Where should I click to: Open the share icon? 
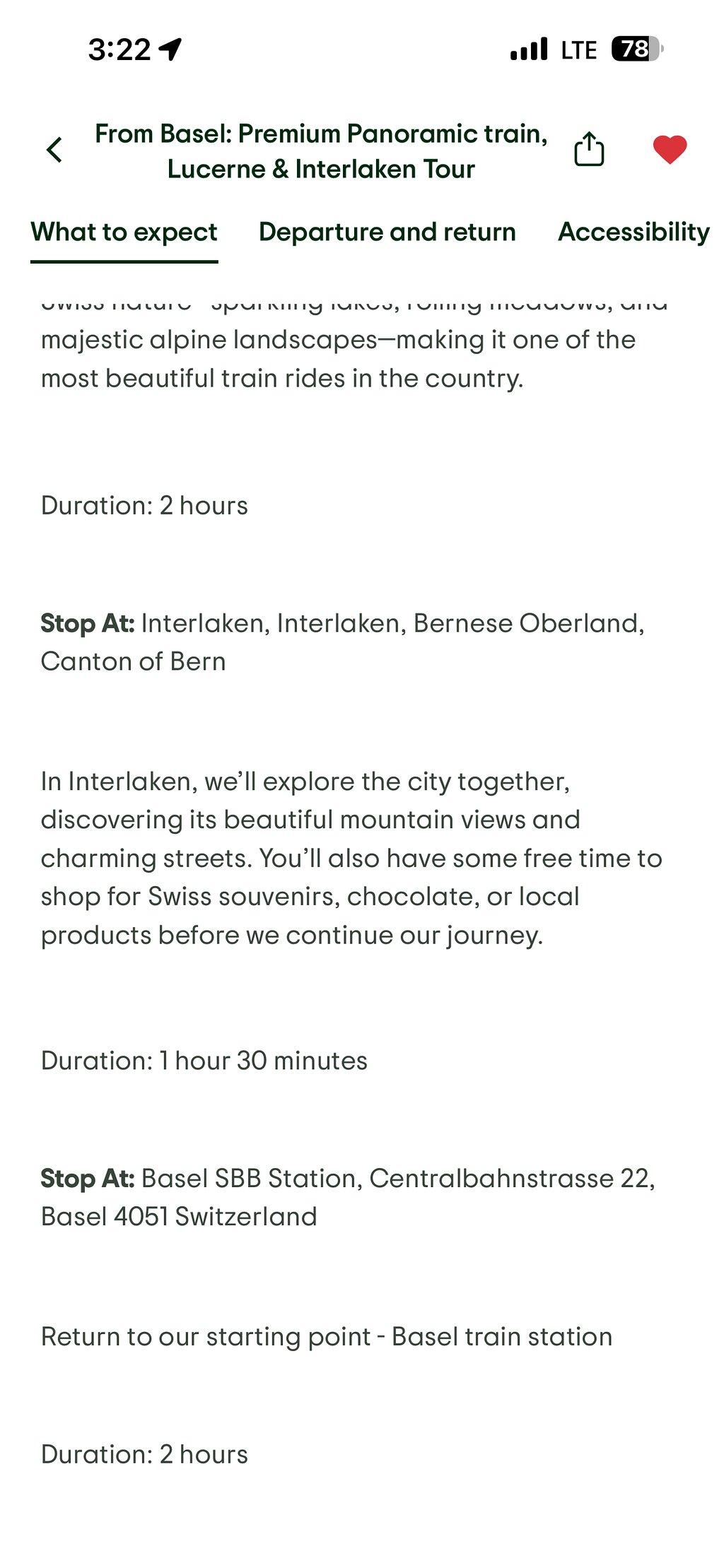(x=589, y=148)
